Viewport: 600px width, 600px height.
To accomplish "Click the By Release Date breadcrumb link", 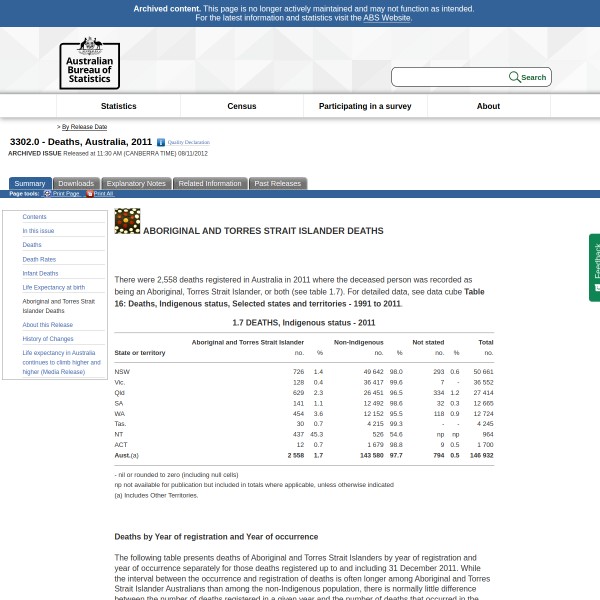I will [x=84, y=127].
